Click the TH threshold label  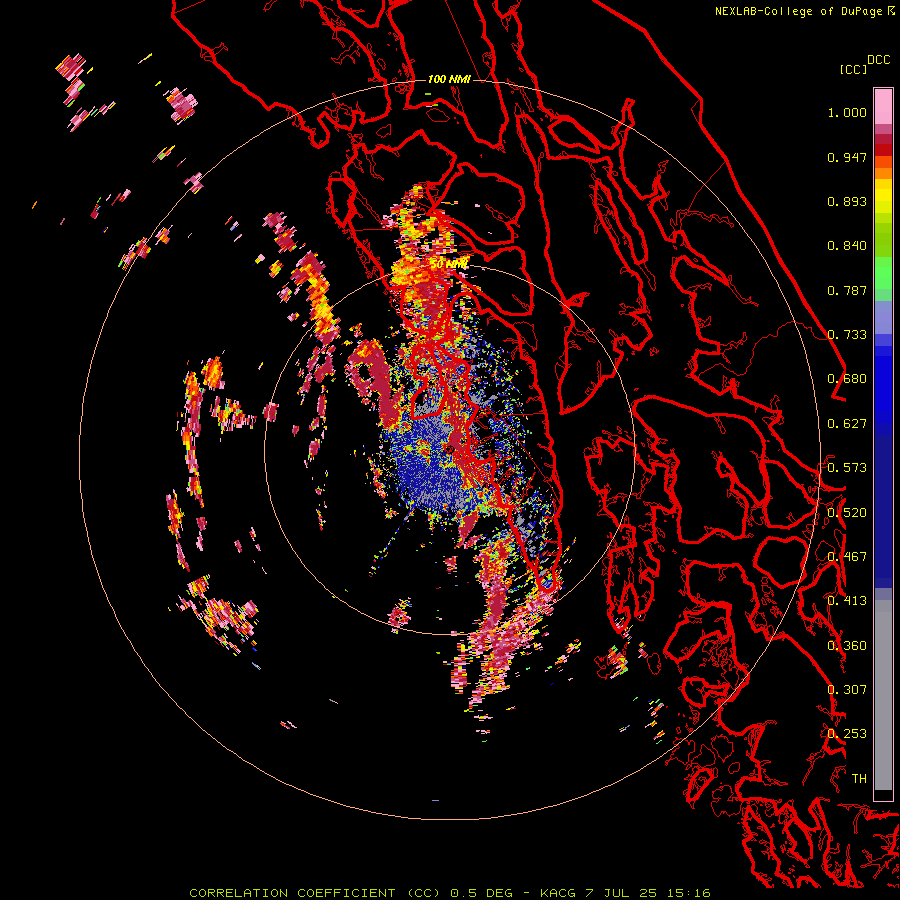coord(859,779)
